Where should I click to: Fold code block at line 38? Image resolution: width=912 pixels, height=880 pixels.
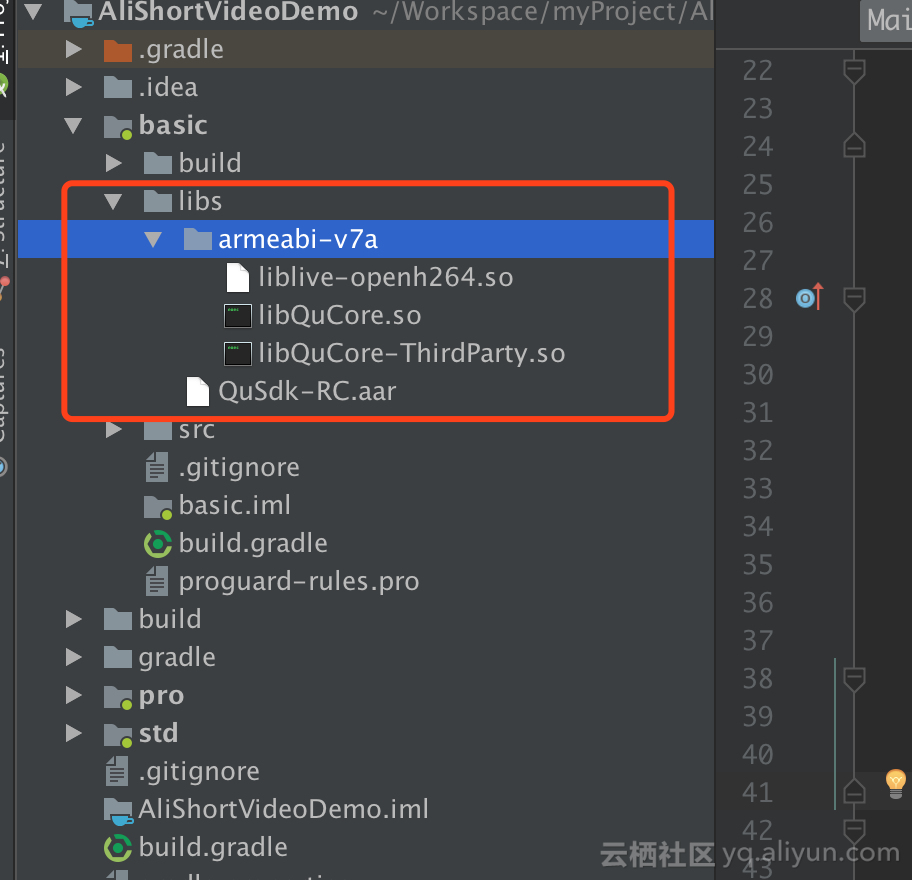(854, 679)
